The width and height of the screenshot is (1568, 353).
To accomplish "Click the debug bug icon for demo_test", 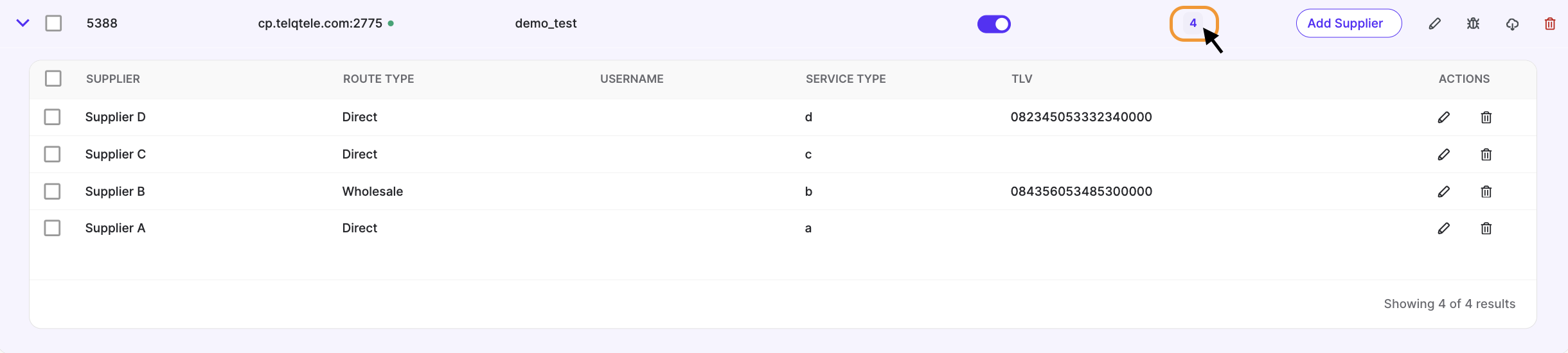I will pos(1473,24).
